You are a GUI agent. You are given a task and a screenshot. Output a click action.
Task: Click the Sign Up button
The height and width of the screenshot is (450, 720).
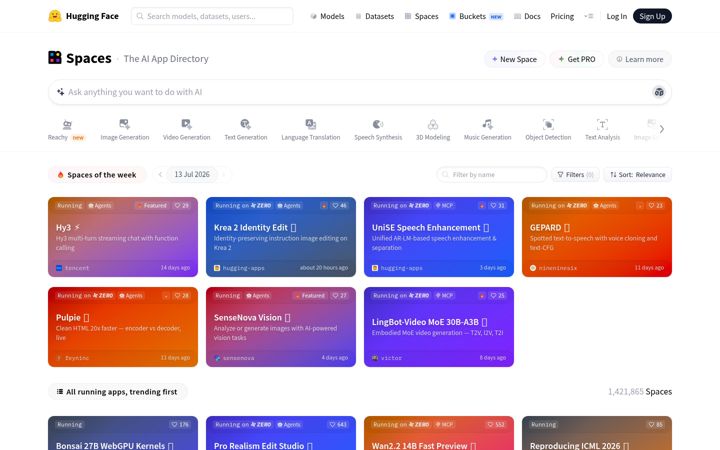coord(652,16)
